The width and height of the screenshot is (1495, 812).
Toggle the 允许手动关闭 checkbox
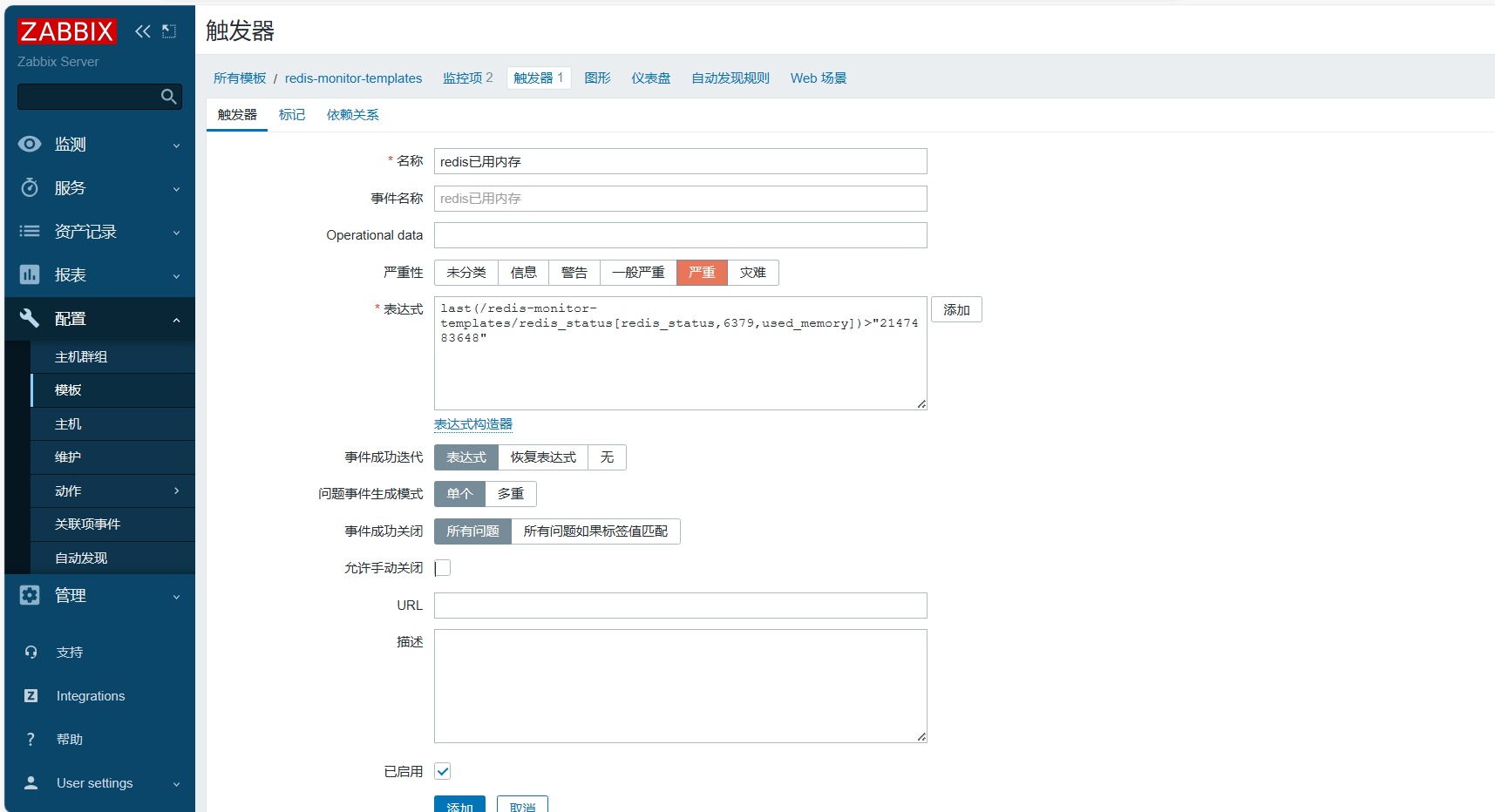443,568
